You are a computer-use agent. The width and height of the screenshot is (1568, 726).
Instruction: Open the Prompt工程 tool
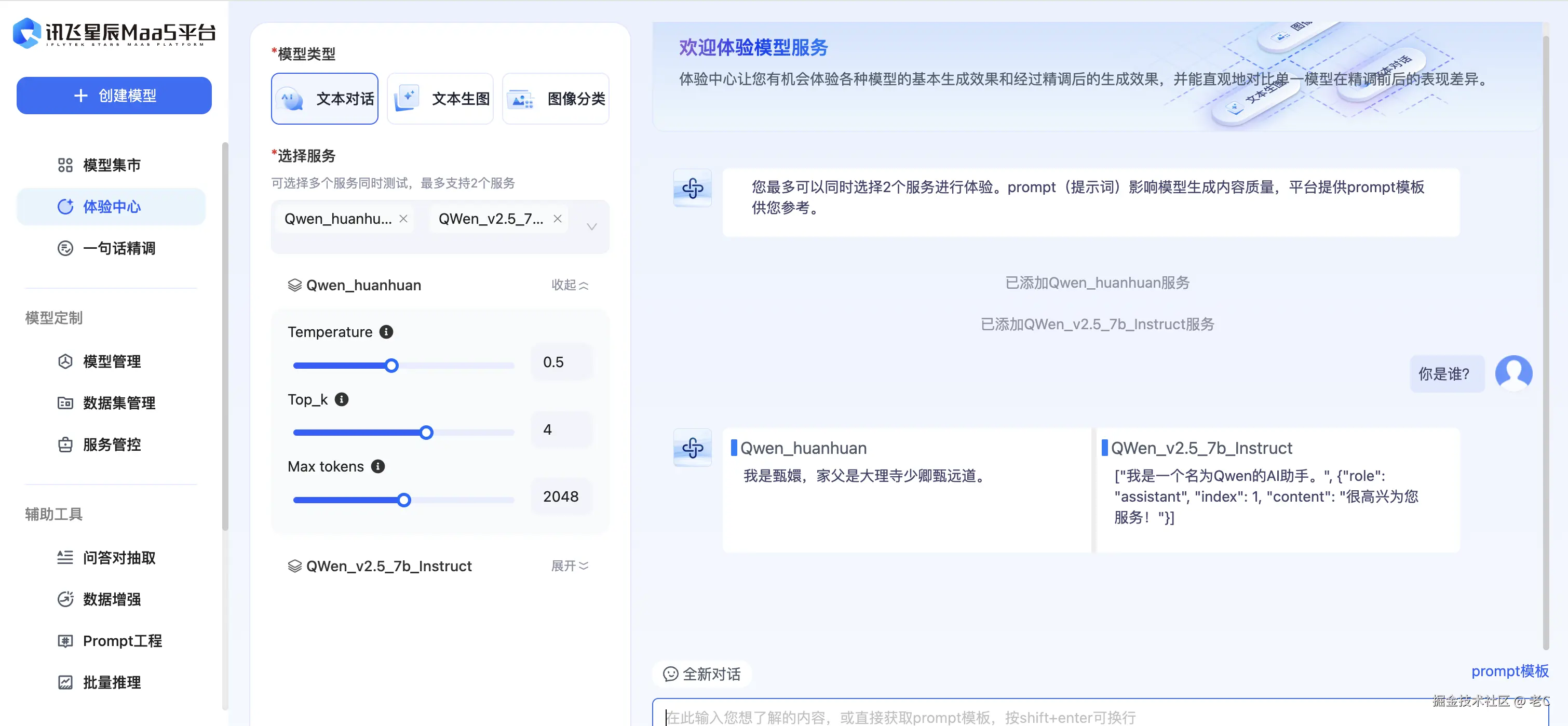point(123,640)
